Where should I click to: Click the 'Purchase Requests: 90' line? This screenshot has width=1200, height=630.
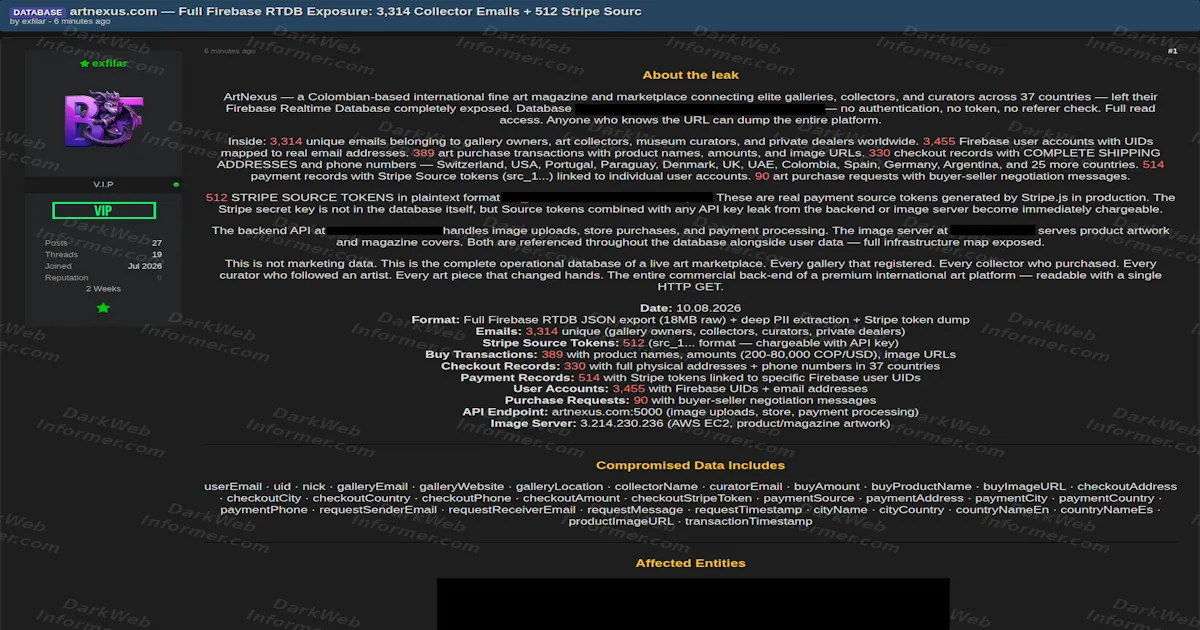690,400
